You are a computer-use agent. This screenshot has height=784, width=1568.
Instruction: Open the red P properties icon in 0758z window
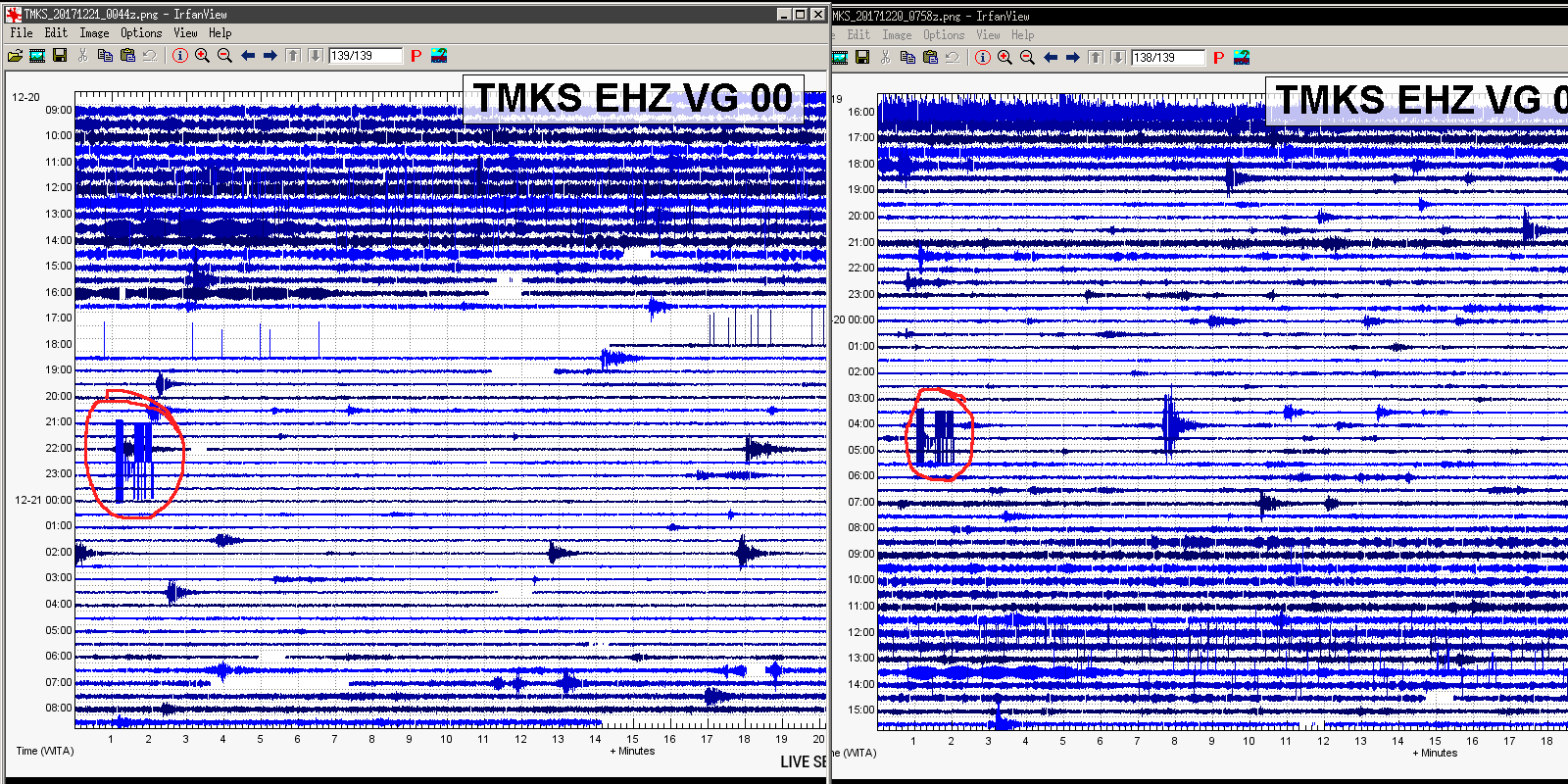coord(1219,58)
